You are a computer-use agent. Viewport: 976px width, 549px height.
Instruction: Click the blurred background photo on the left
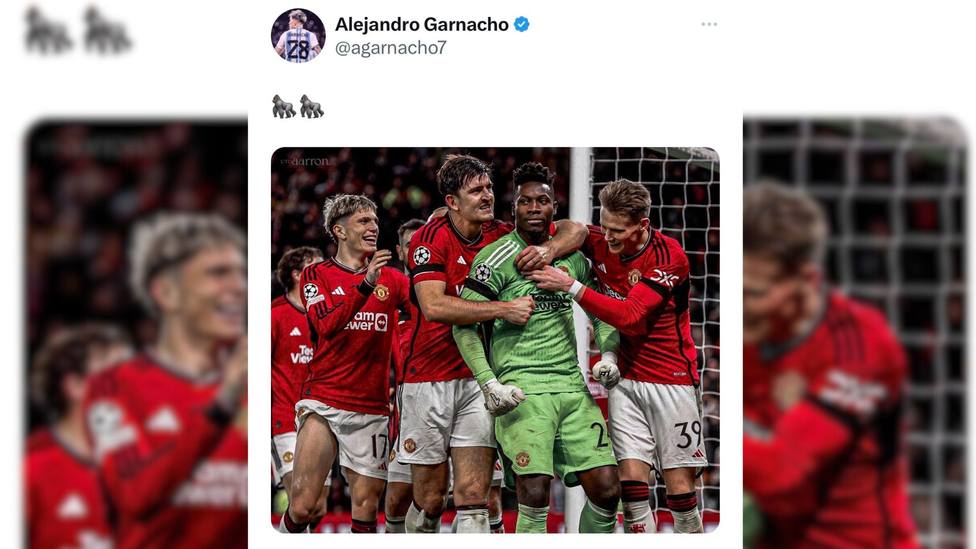(136, 334)
